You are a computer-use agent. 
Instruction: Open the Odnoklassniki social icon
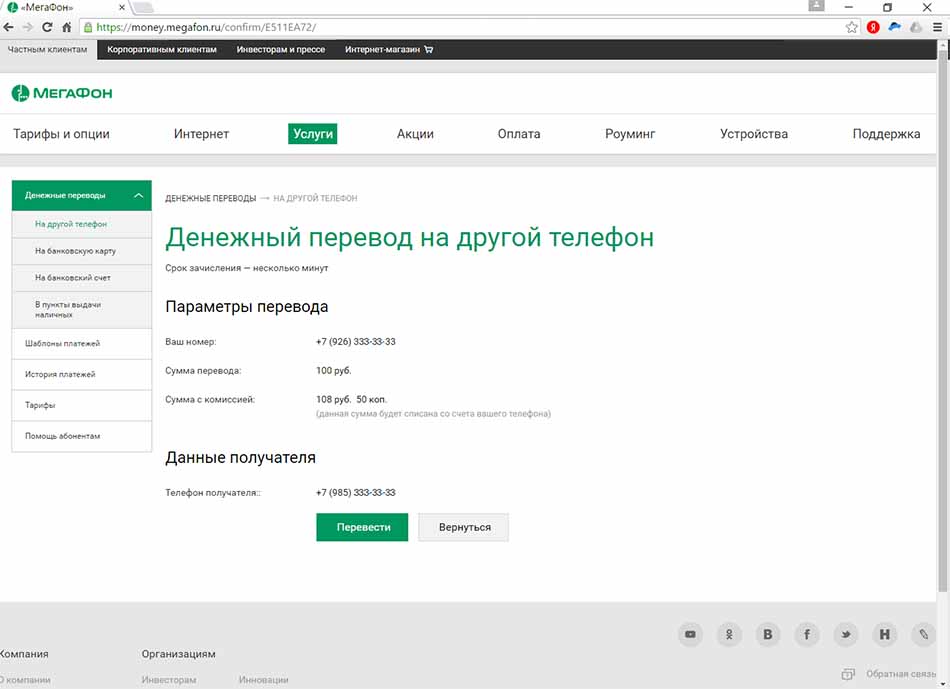[x=729, y=634]
